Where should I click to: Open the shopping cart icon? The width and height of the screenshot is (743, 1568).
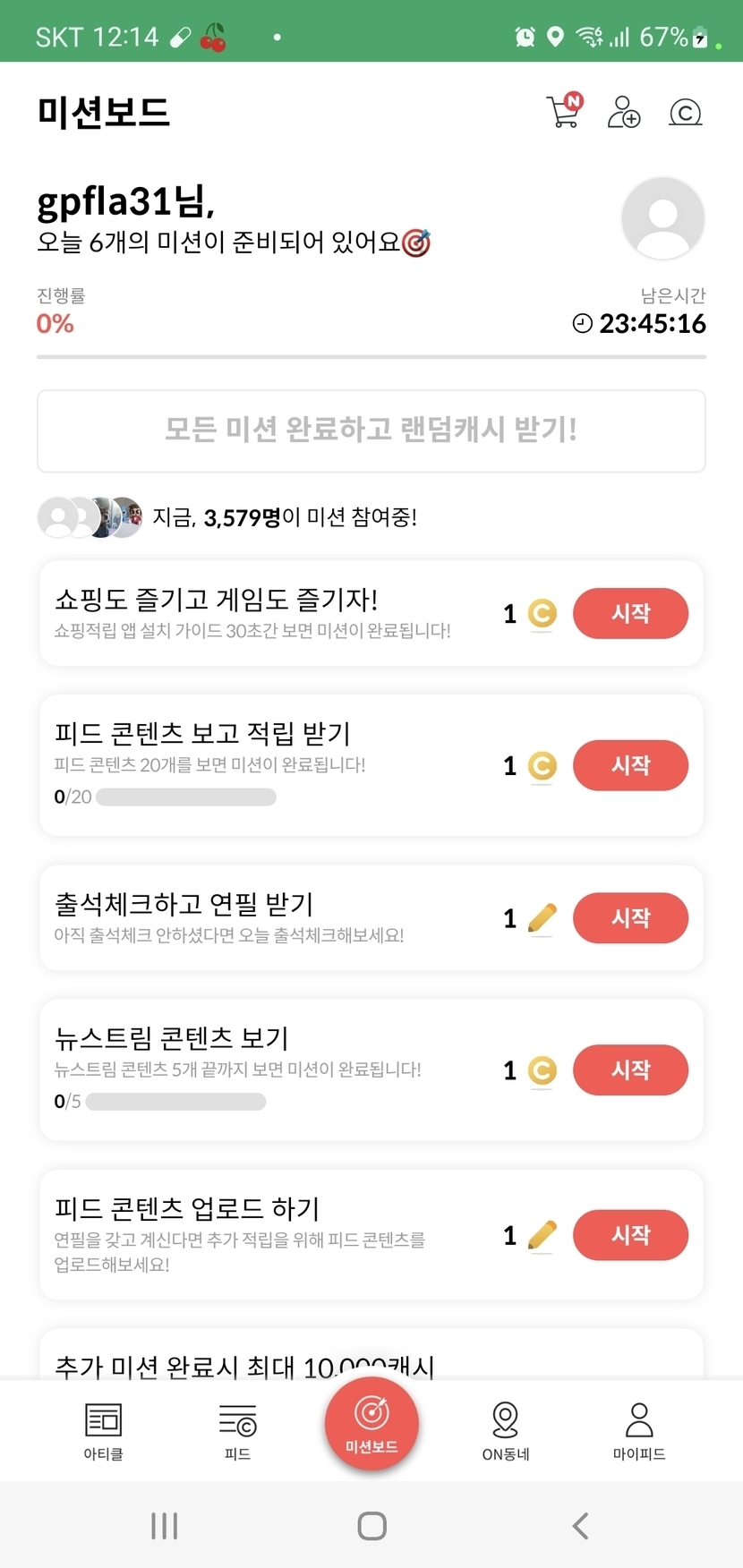tap(564, 111)
